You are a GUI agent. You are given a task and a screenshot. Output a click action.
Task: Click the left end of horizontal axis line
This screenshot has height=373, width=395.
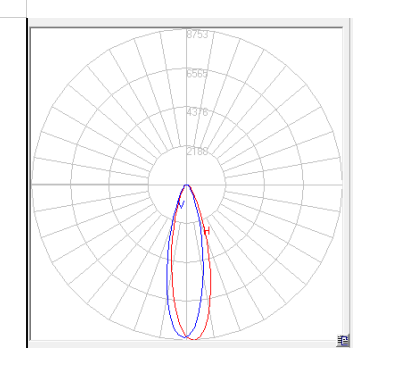33,184
